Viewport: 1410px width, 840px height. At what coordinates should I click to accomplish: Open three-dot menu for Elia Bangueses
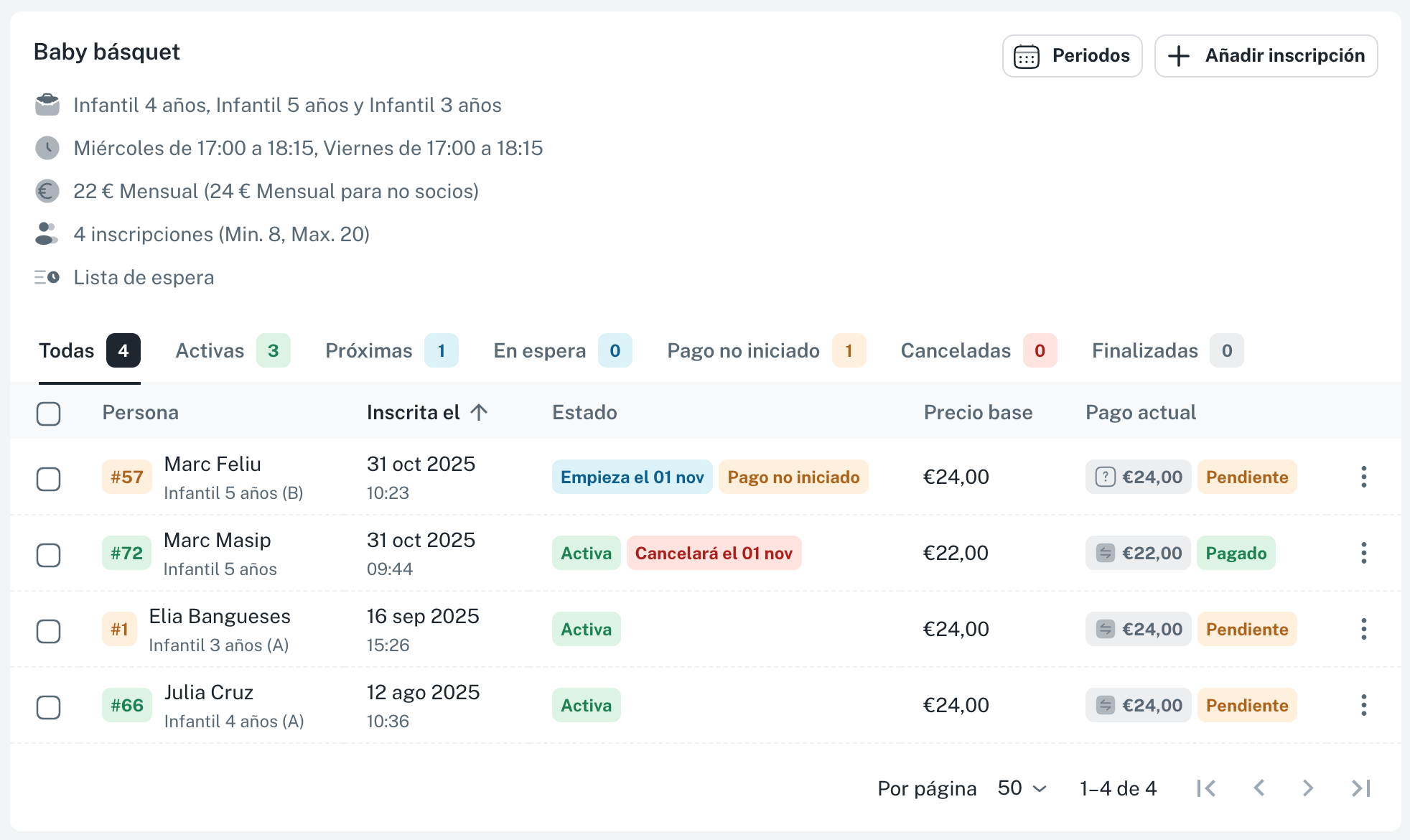1363,629
